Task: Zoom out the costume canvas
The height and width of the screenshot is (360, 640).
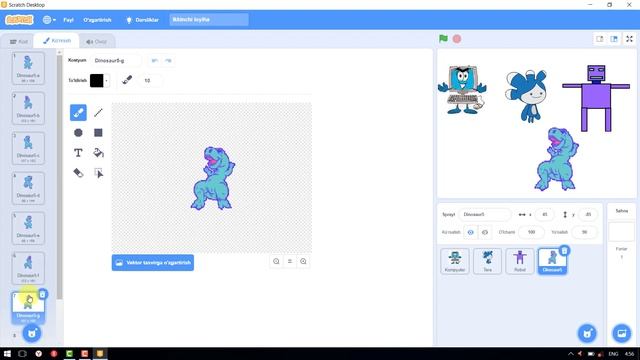Action: click(276, 261)
